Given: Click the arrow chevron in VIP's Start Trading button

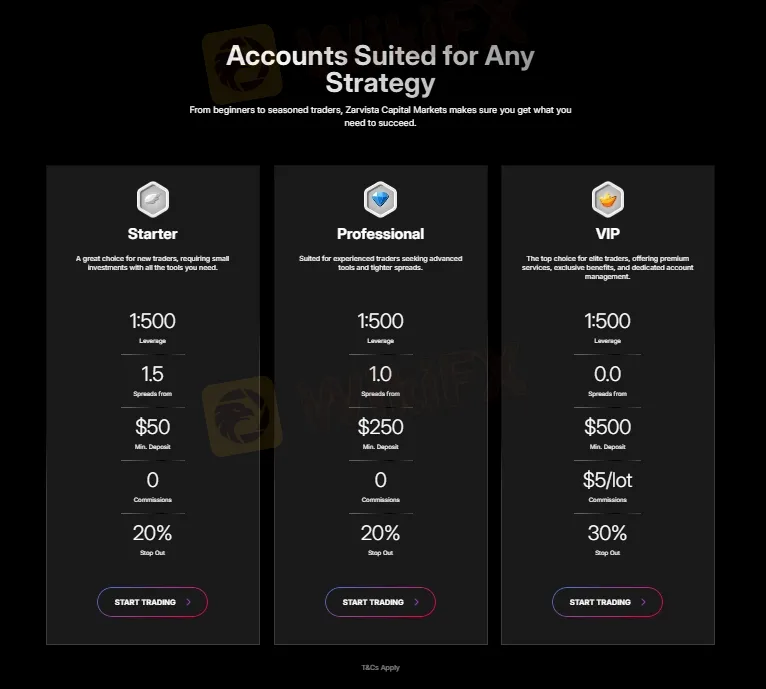Looking at the screenshot, I should coord(644,602).
